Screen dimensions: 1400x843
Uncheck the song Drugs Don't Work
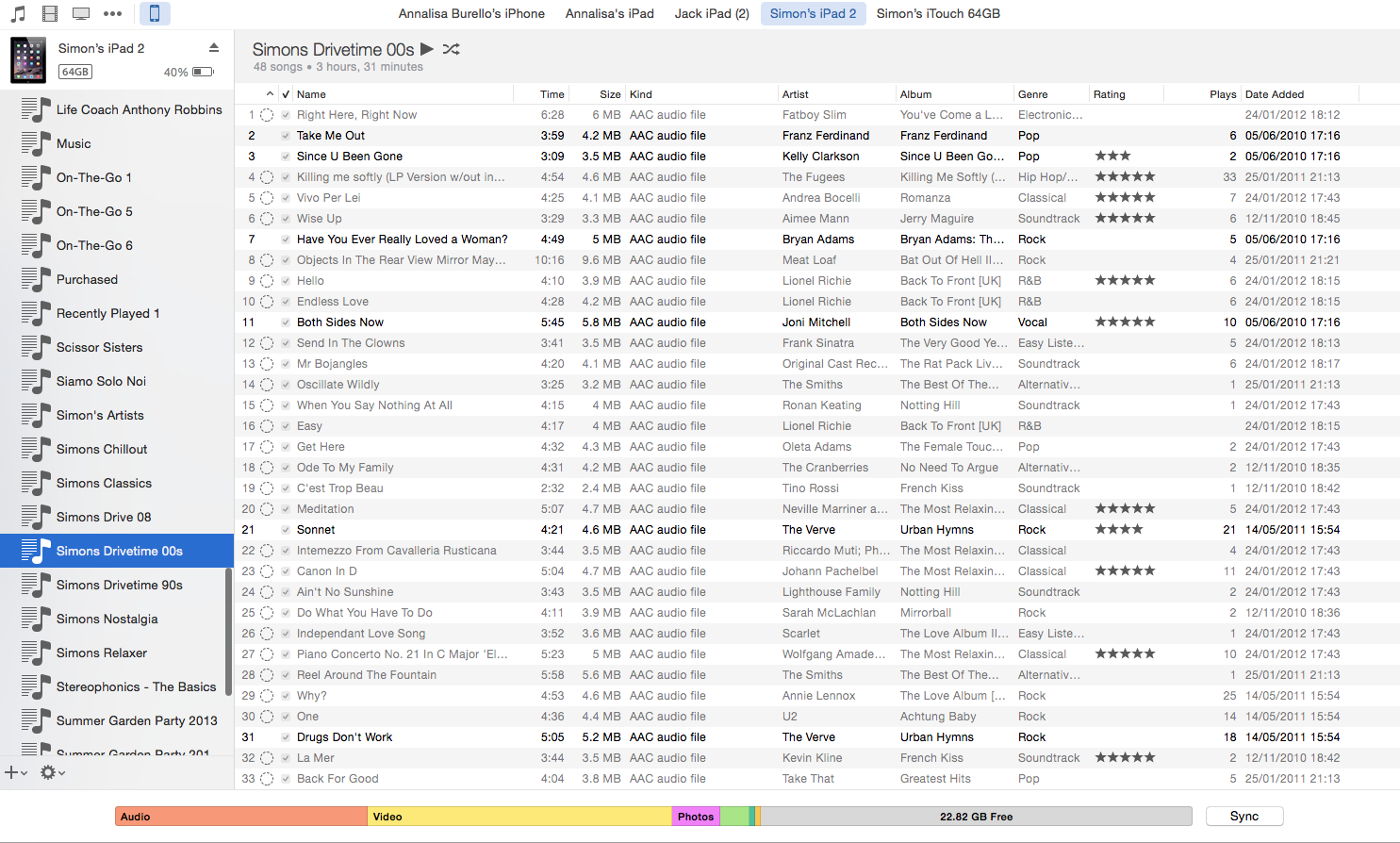coord(286,737)
